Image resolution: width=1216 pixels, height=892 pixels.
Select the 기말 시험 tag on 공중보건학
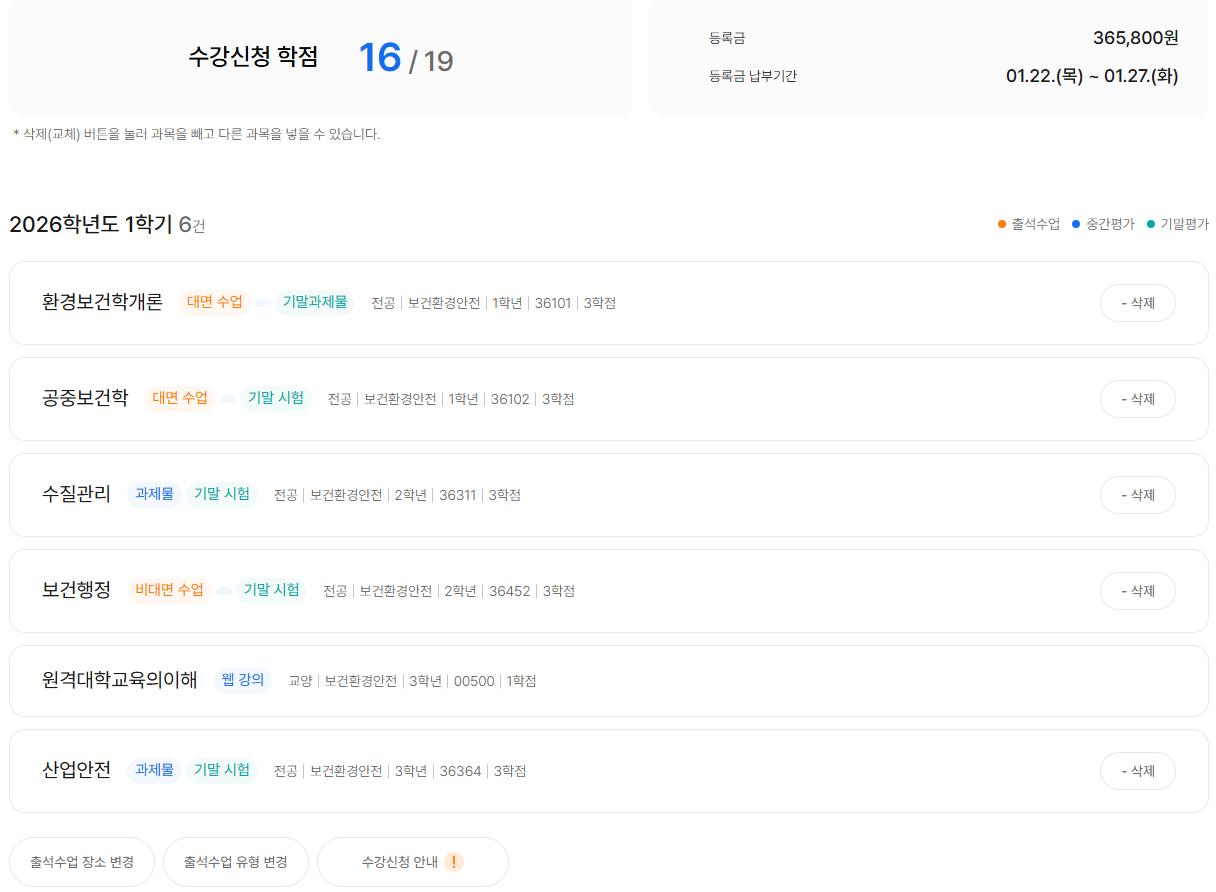click(276, 398)
